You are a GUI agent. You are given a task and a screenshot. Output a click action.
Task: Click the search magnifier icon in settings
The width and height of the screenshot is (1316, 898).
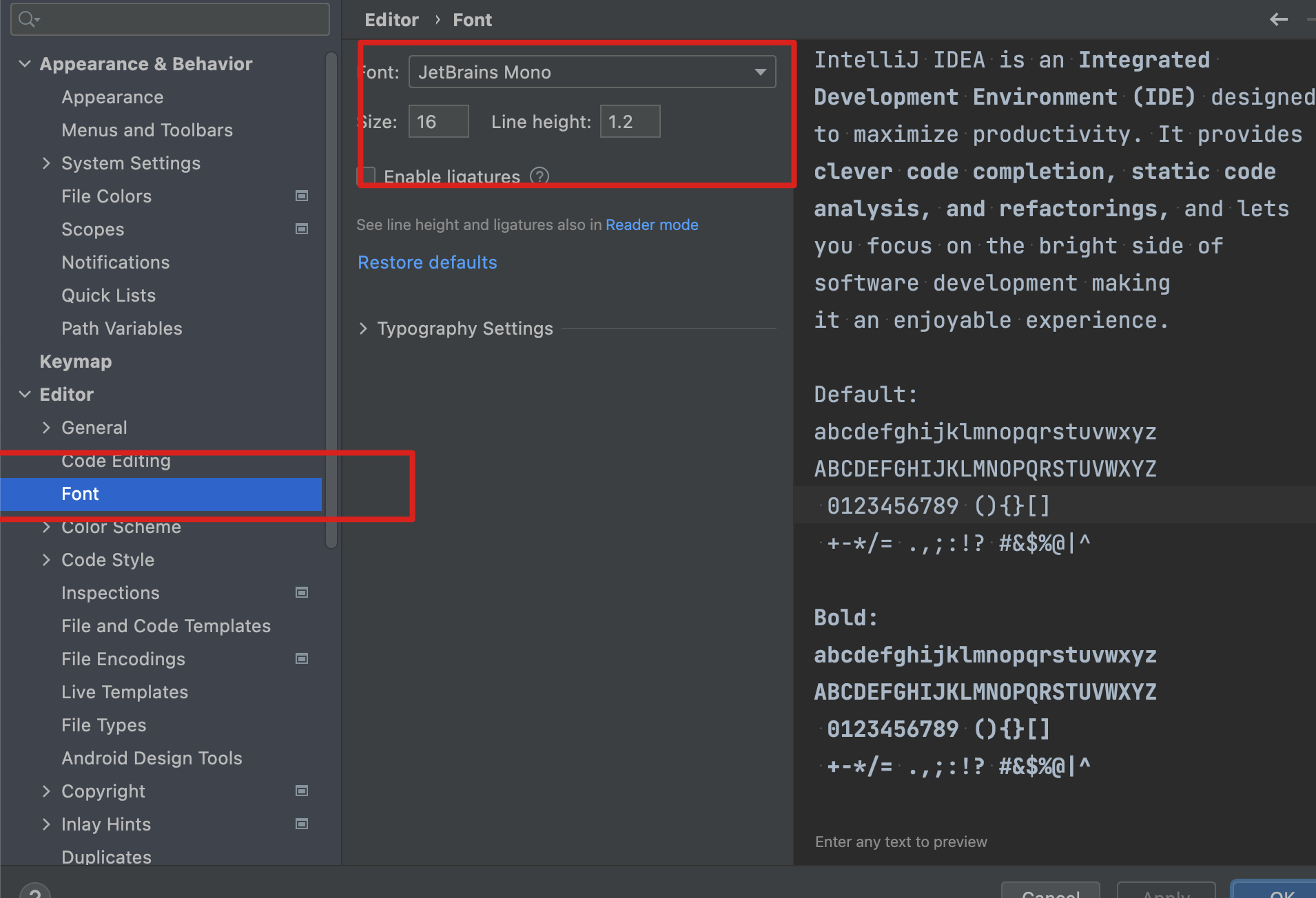[29, 19]
